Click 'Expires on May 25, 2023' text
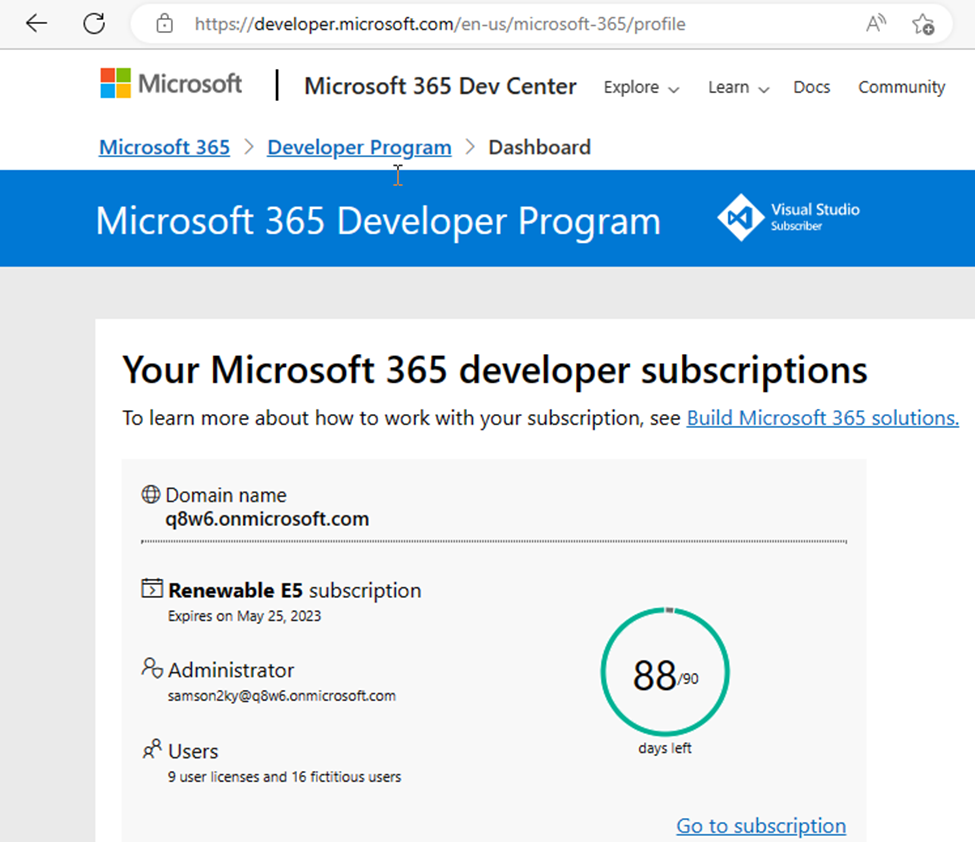The width and height of the screenshot is (975, 842). 244,616
